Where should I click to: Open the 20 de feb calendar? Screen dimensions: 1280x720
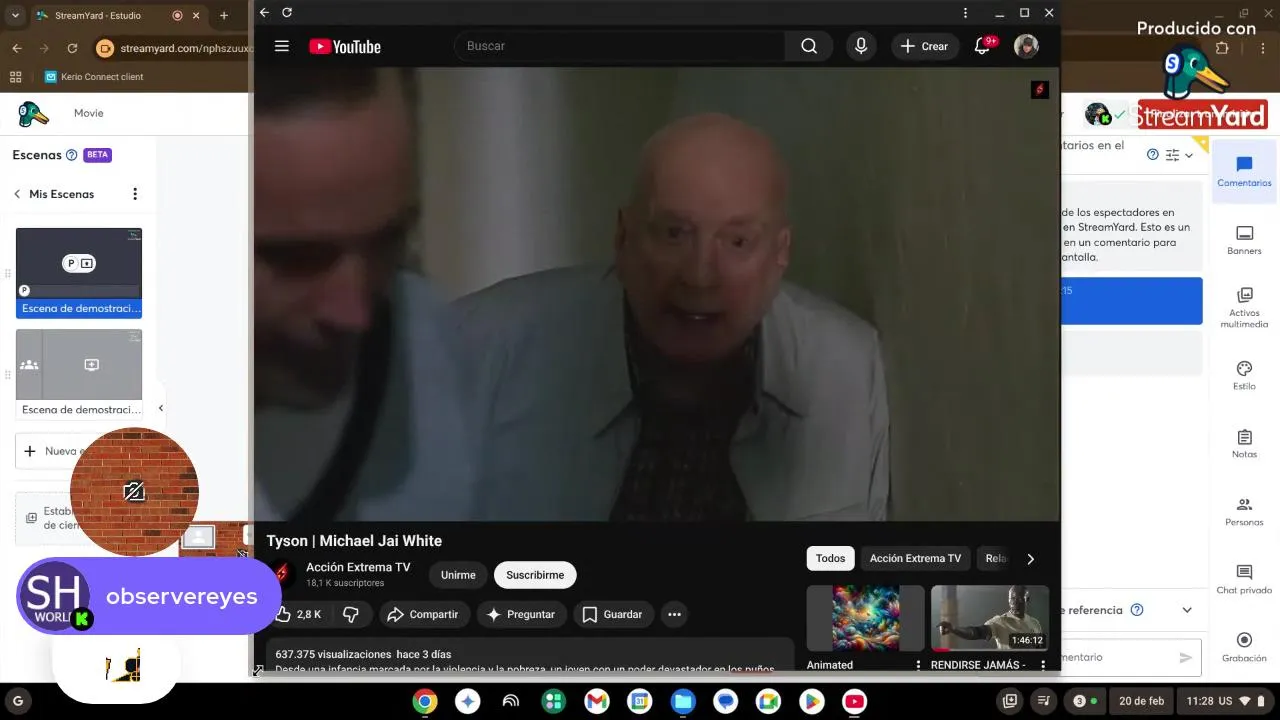click(x=1141, y=701)
